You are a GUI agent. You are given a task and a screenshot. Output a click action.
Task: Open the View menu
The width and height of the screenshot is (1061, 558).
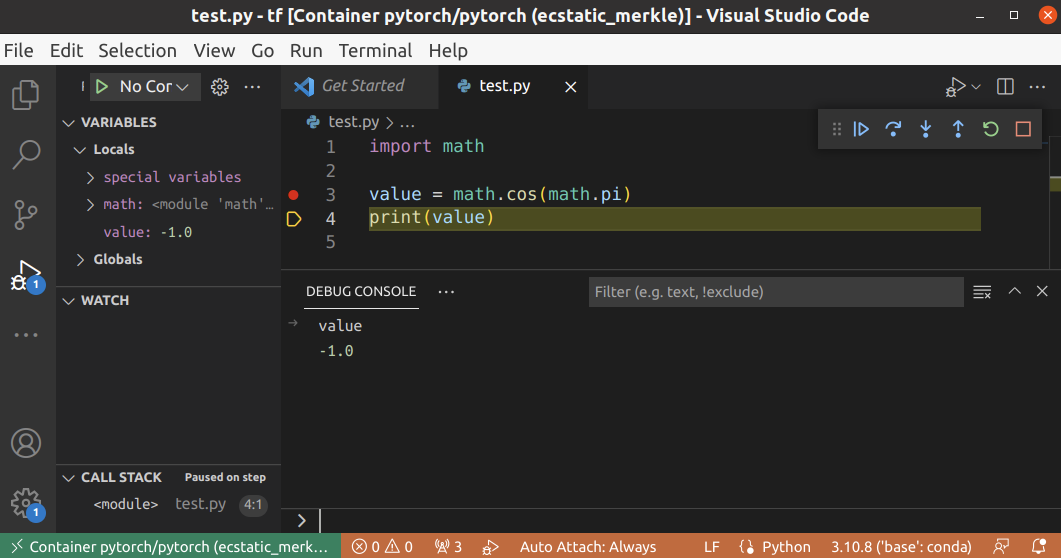[214, 51]
